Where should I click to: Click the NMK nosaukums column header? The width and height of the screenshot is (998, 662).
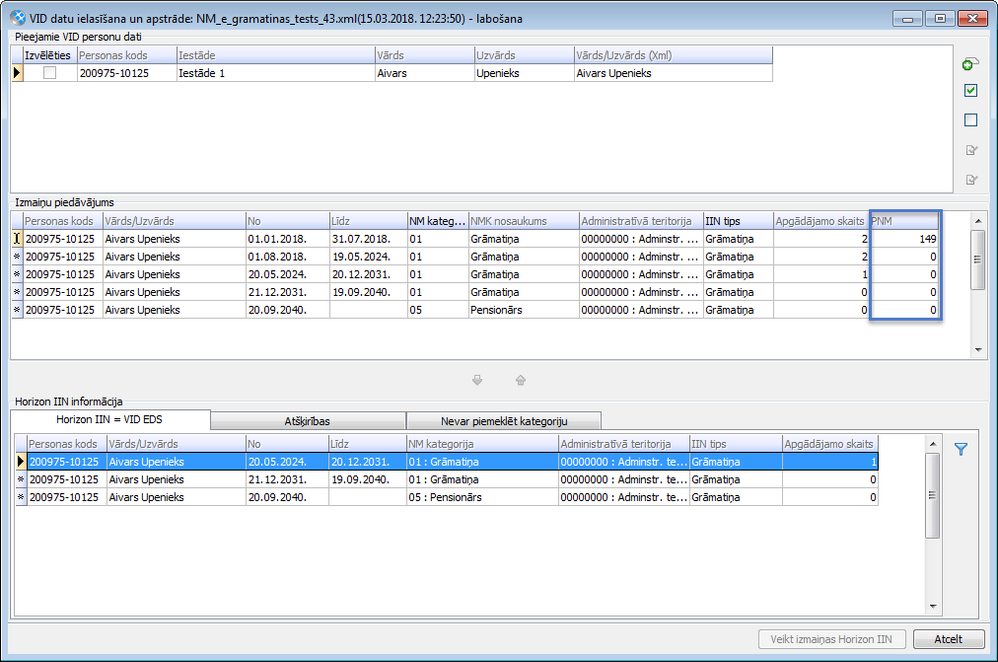coord(523,221)
